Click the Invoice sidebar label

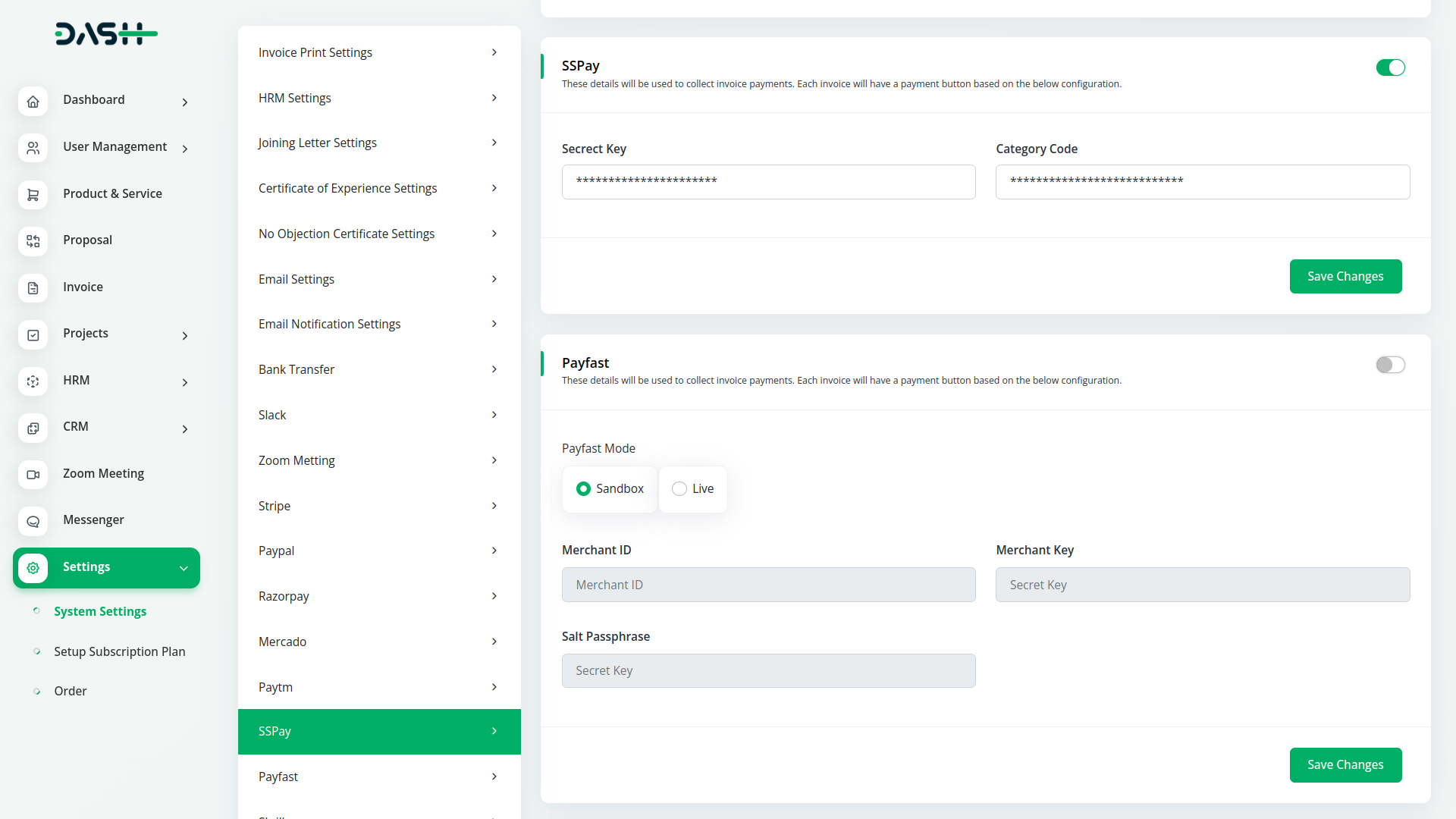click(83, 287)
